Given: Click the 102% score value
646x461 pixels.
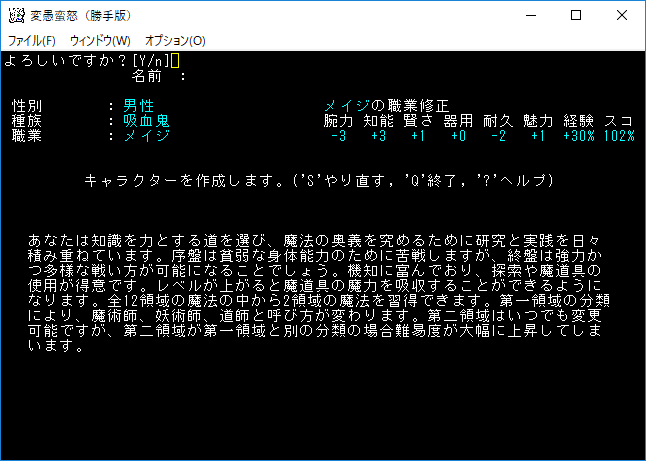Looking at the screenshot, I should [618, 135].
